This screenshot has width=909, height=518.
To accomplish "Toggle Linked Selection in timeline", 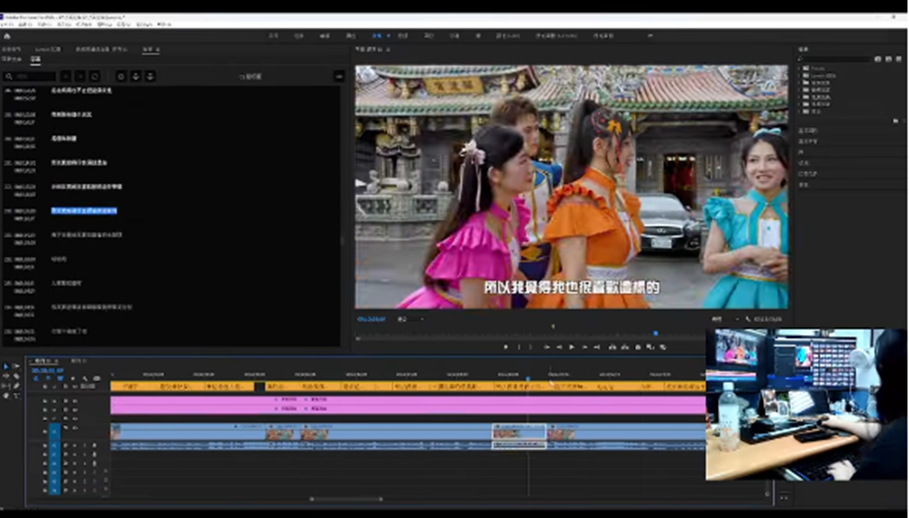I will point(60,378).
